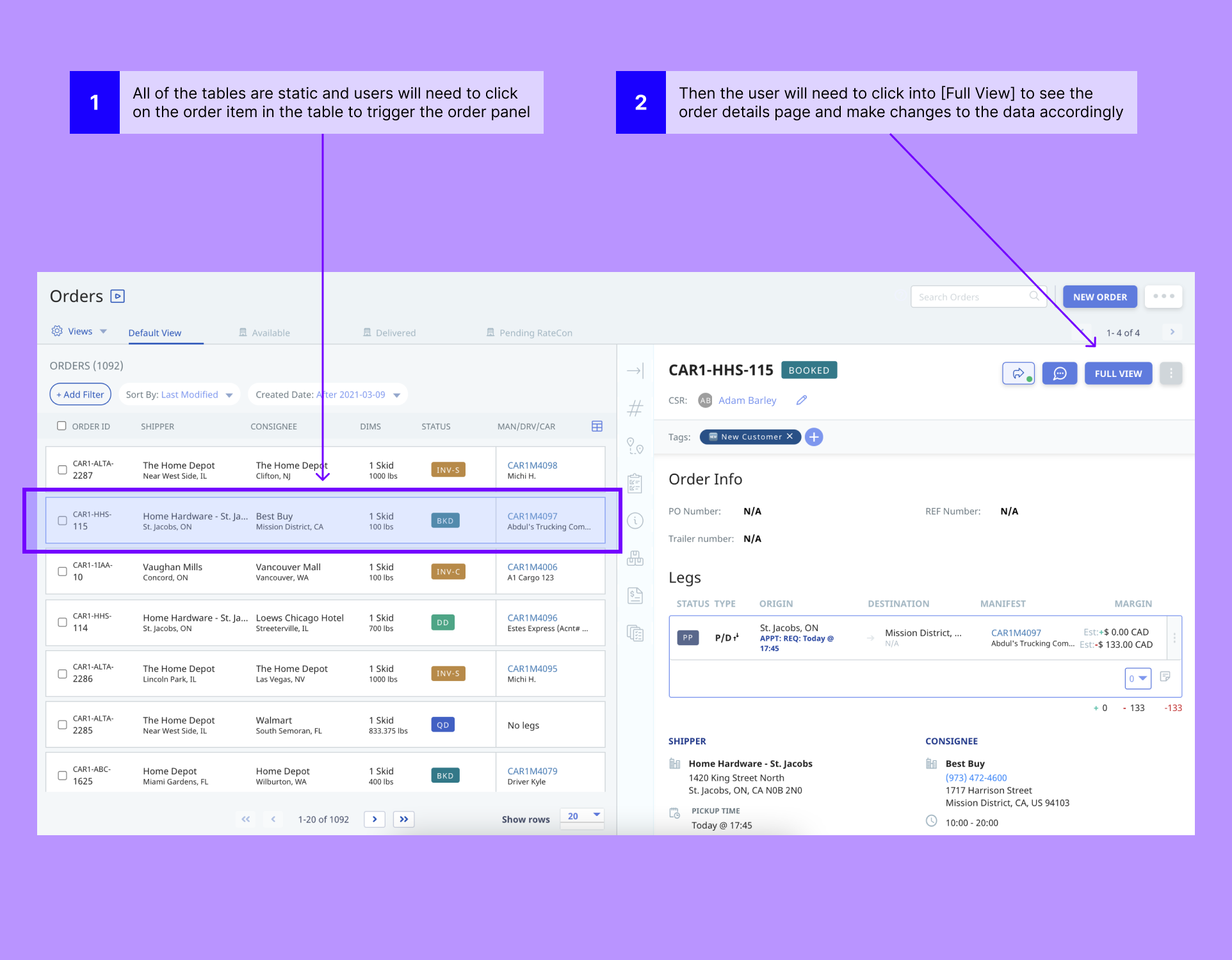
Task: Check the CAR1-ALTA-2287 order checkbox
Action: 62,470
